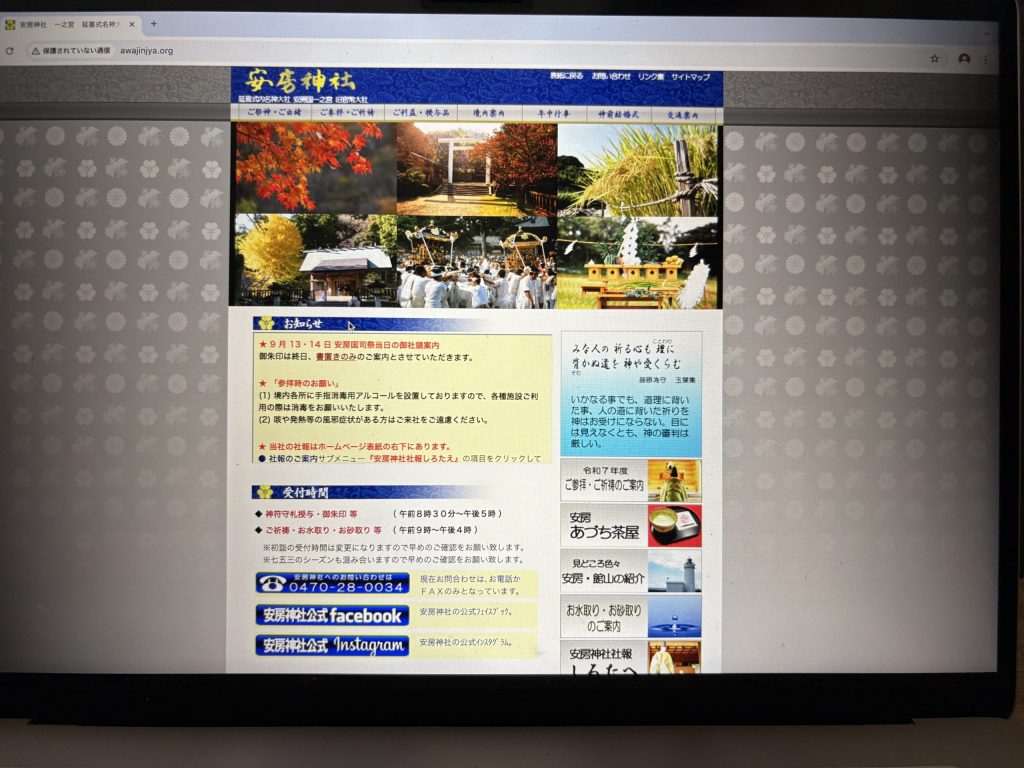This screenshot has width=1024, height=768.
Task: Open the Chrome three-dot menu
Action: click(x=988, y=60)
